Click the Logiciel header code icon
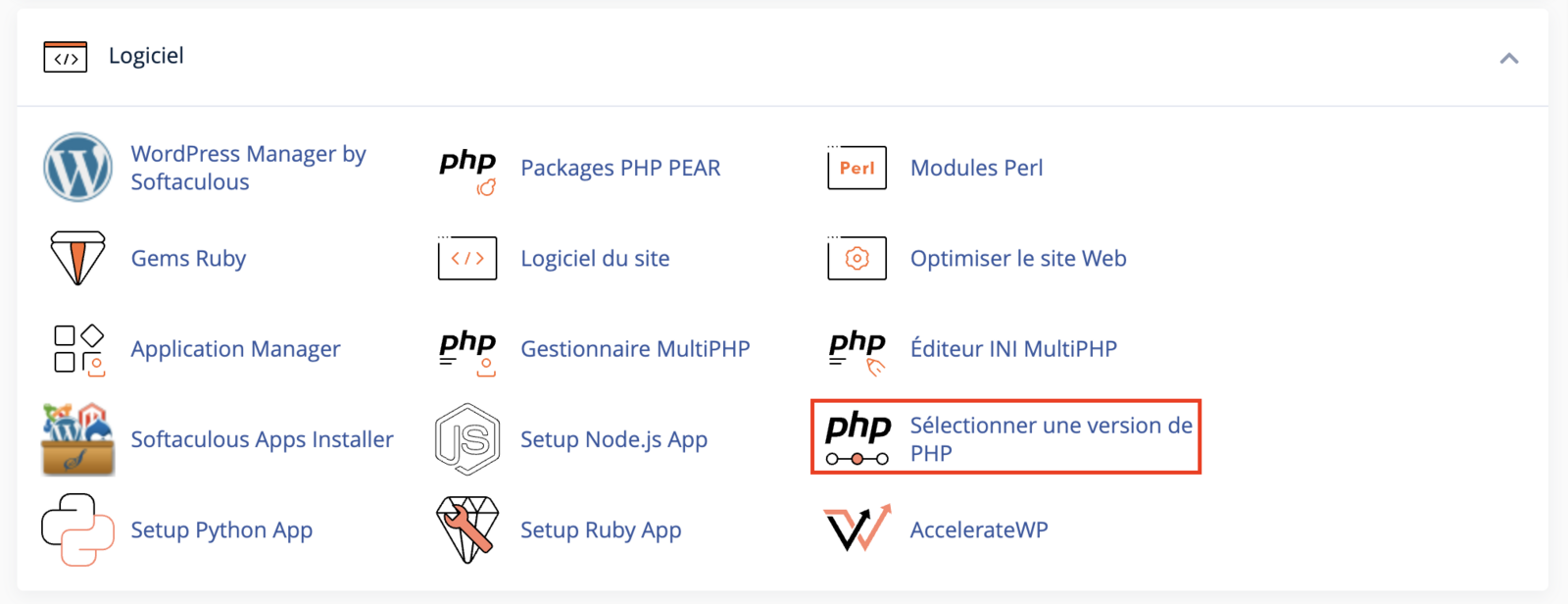1568x604 pixels. pyautogui.click(x=66, y=58)
